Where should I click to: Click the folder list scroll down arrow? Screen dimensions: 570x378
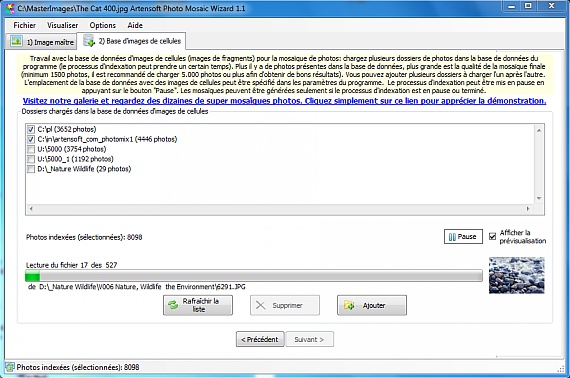pos(539,198)
